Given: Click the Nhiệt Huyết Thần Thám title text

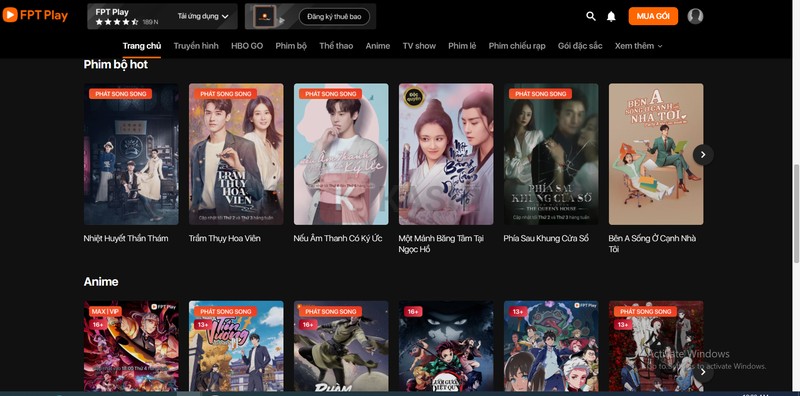Looking at the screenshot, I should 126,238.
